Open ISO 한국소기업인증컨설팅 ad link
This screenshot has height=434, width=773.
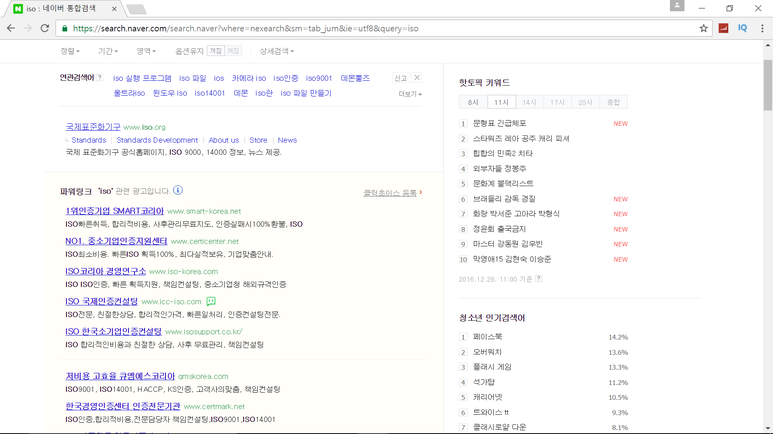coord(113,331)
